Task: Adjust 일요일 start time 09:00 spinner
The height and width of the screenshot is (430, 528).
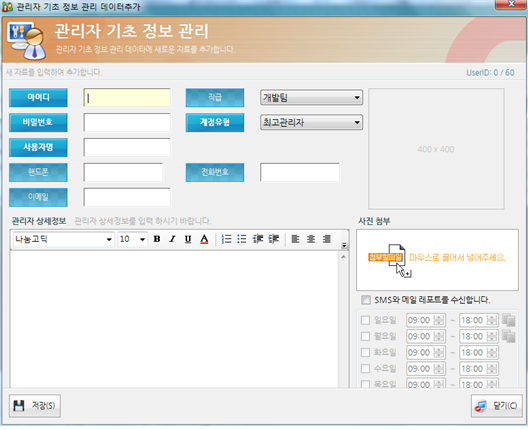Action: [x=438, y=320]
